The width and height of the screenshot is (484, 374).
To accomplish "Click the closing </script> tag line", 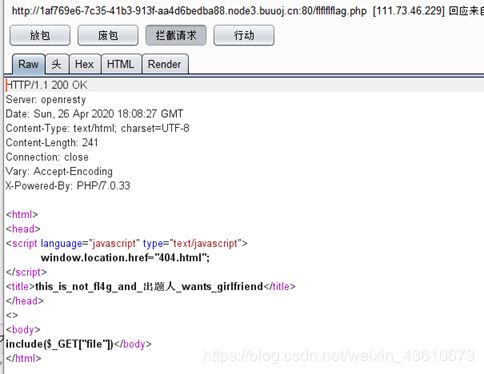I will pos(26,272).
